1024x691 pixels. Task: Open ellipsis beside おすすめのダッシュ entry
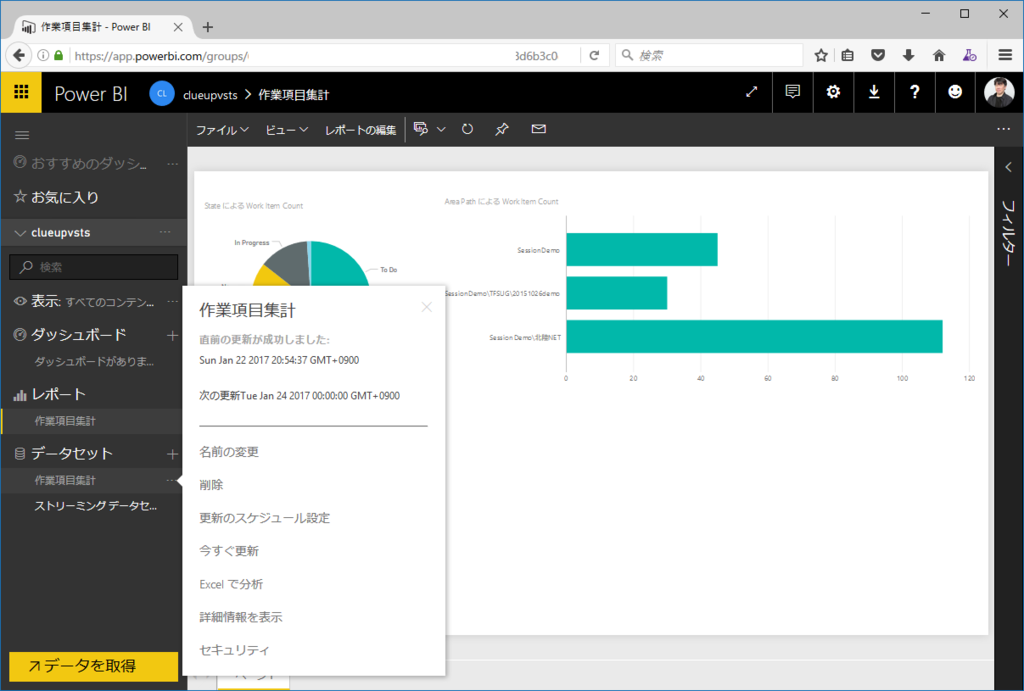click(x=172, y=164)
